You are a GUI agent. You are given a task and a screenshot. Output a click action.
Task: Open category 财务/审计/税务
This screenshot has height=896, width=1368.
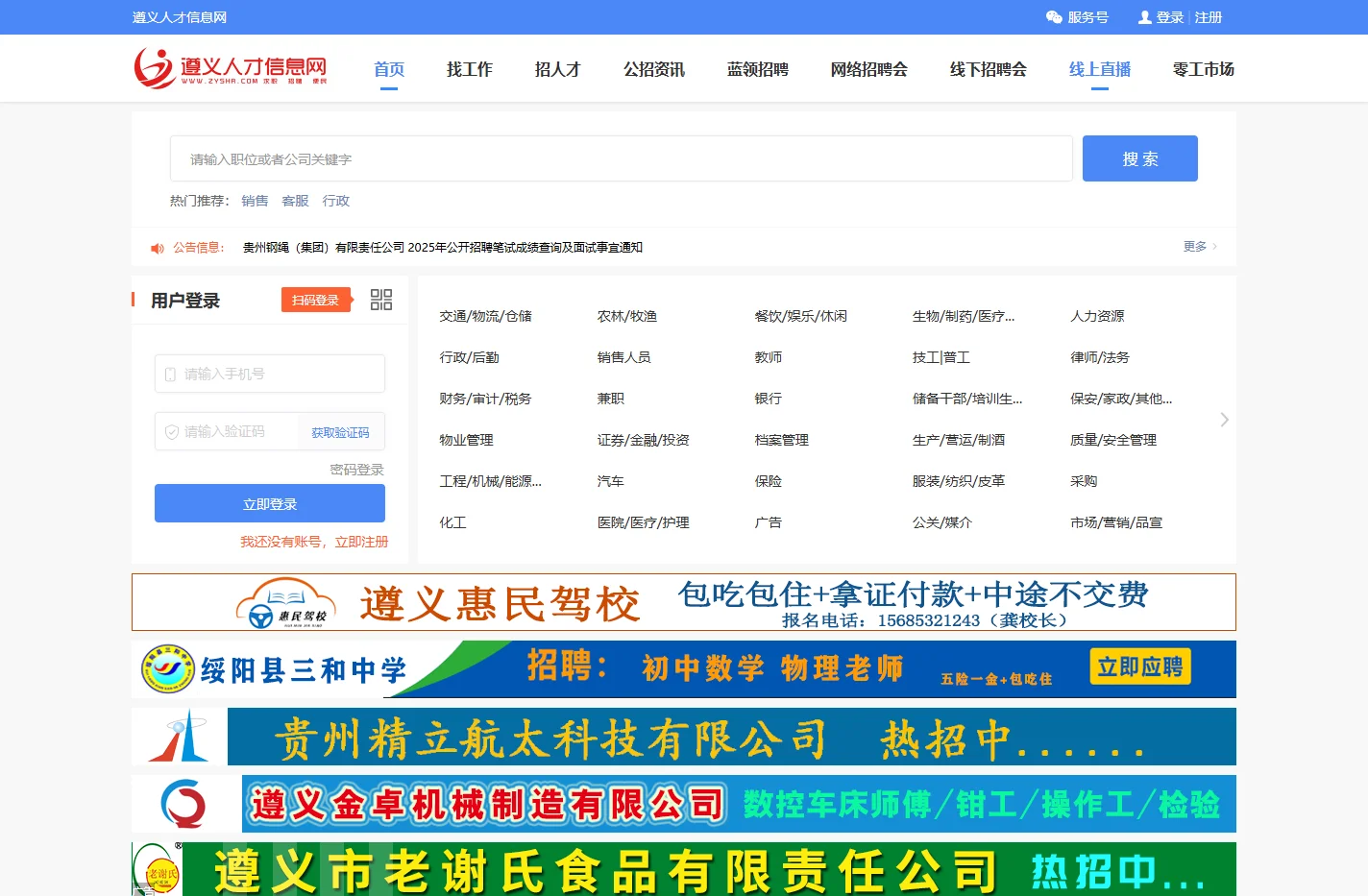pyautogui.click(x=485, y=399)
